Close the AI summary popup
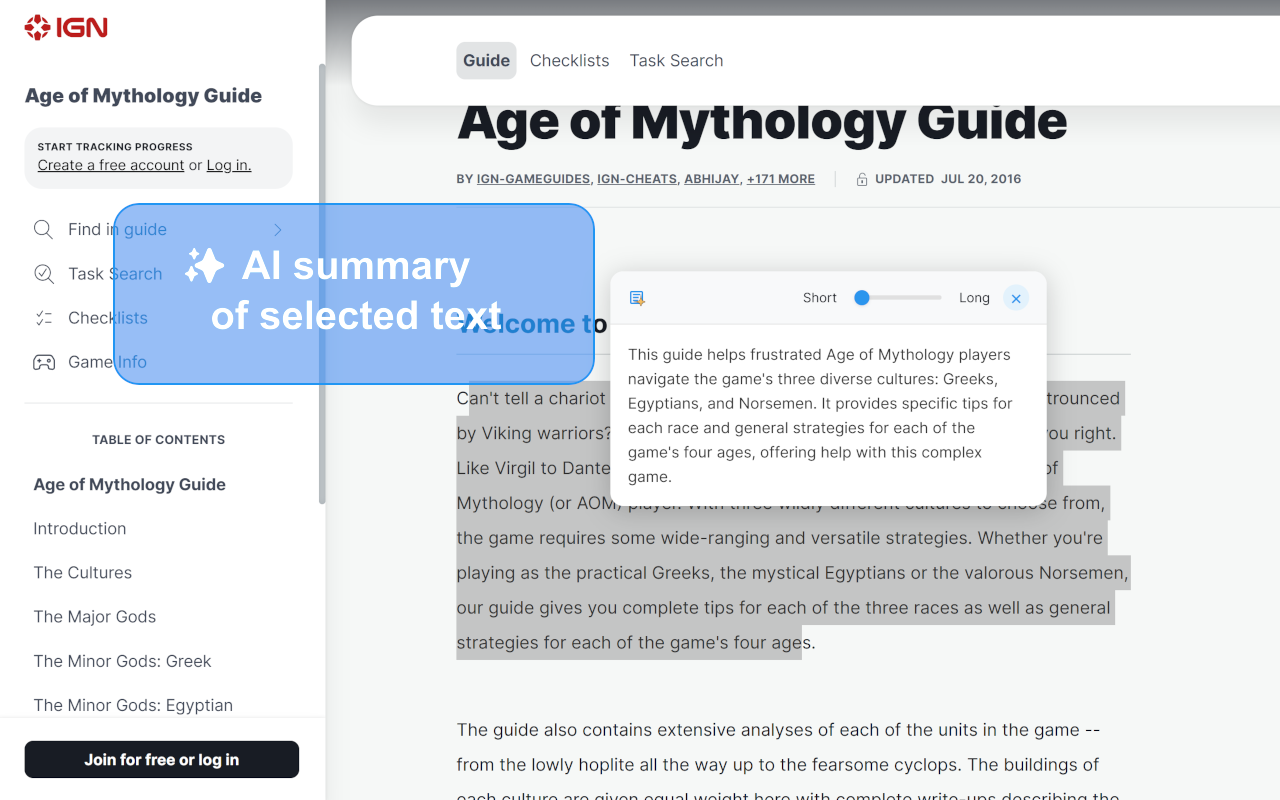 (1016, 298)
